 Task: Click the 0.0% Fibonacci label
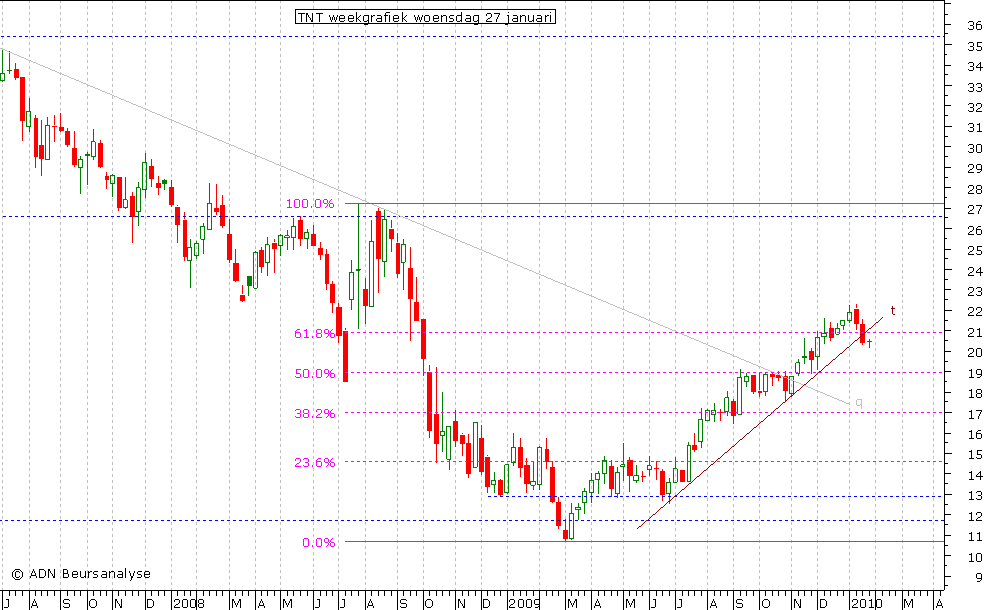click(318, 543)
